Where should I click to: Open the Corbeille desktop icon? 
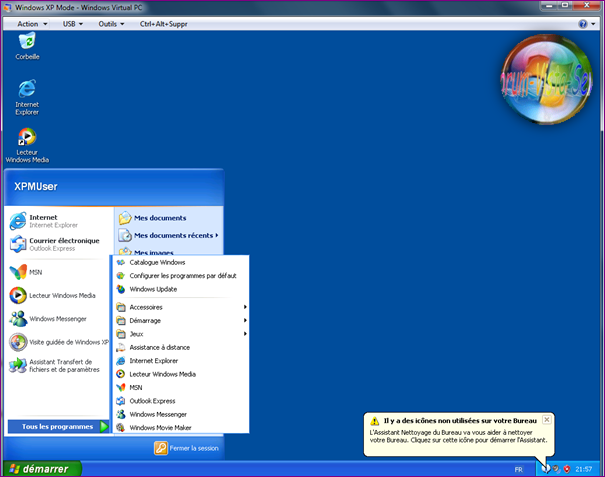(x=27, y=46)
